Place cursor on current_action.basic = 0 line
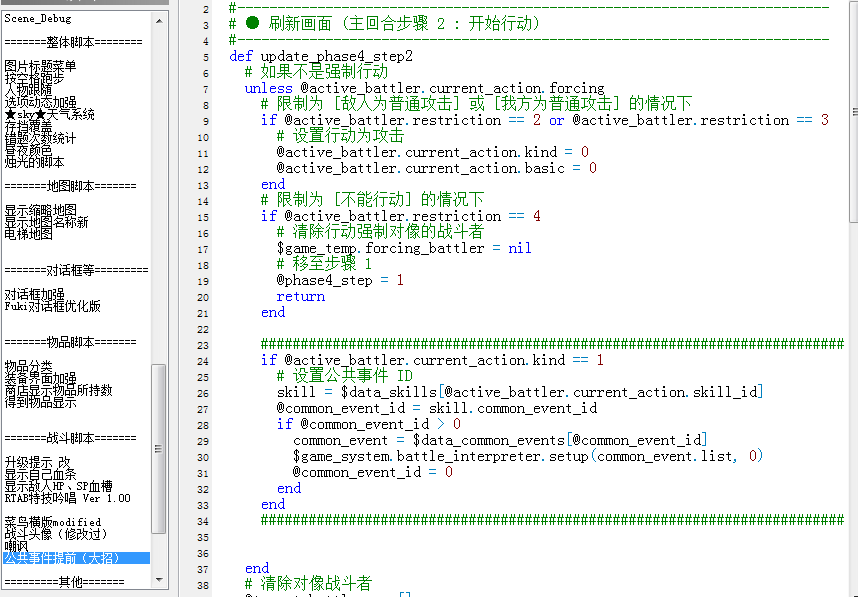This screenshot has width=858, height=597. coord(437,169)
